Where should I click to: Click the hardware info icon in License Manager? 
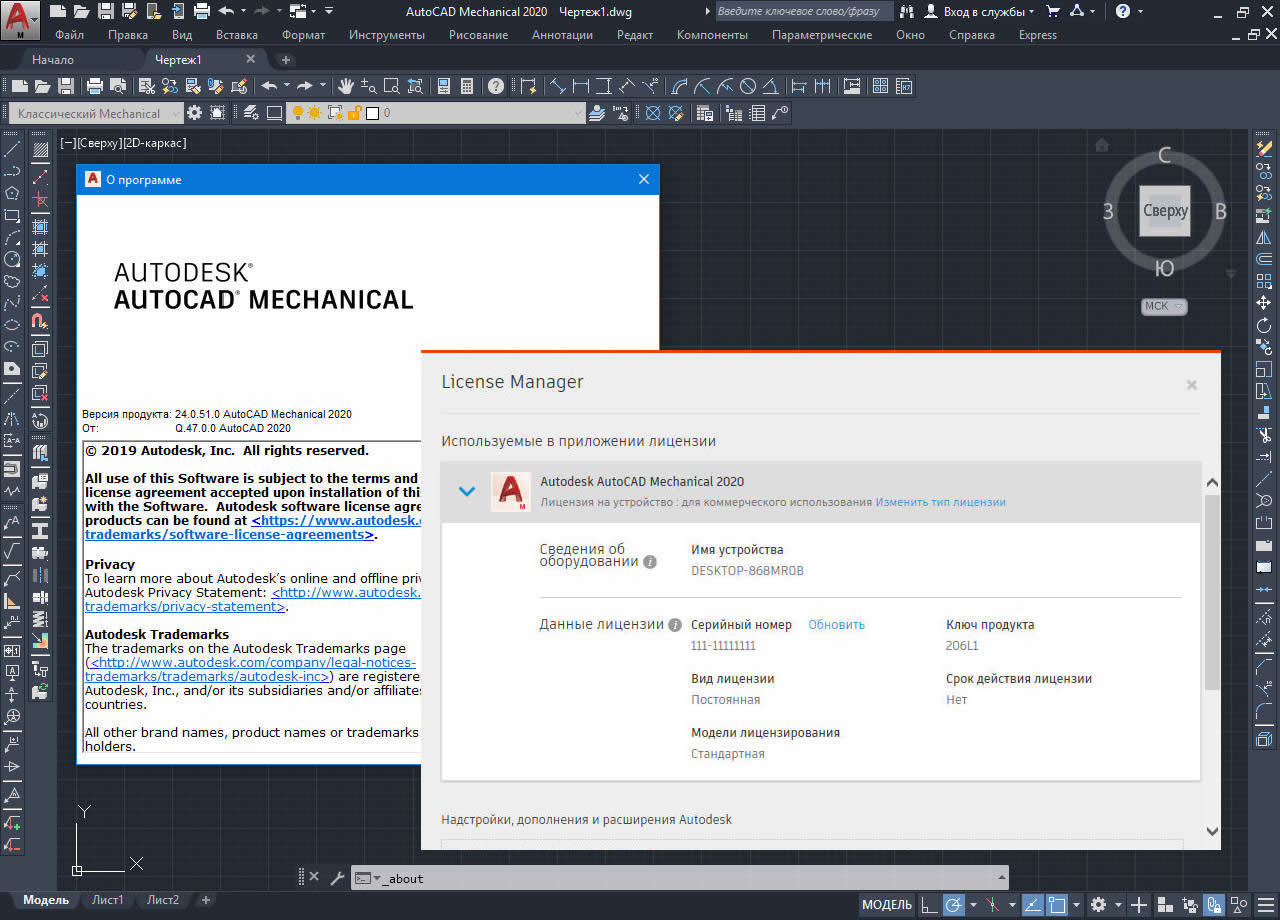(x=650, y=562)
